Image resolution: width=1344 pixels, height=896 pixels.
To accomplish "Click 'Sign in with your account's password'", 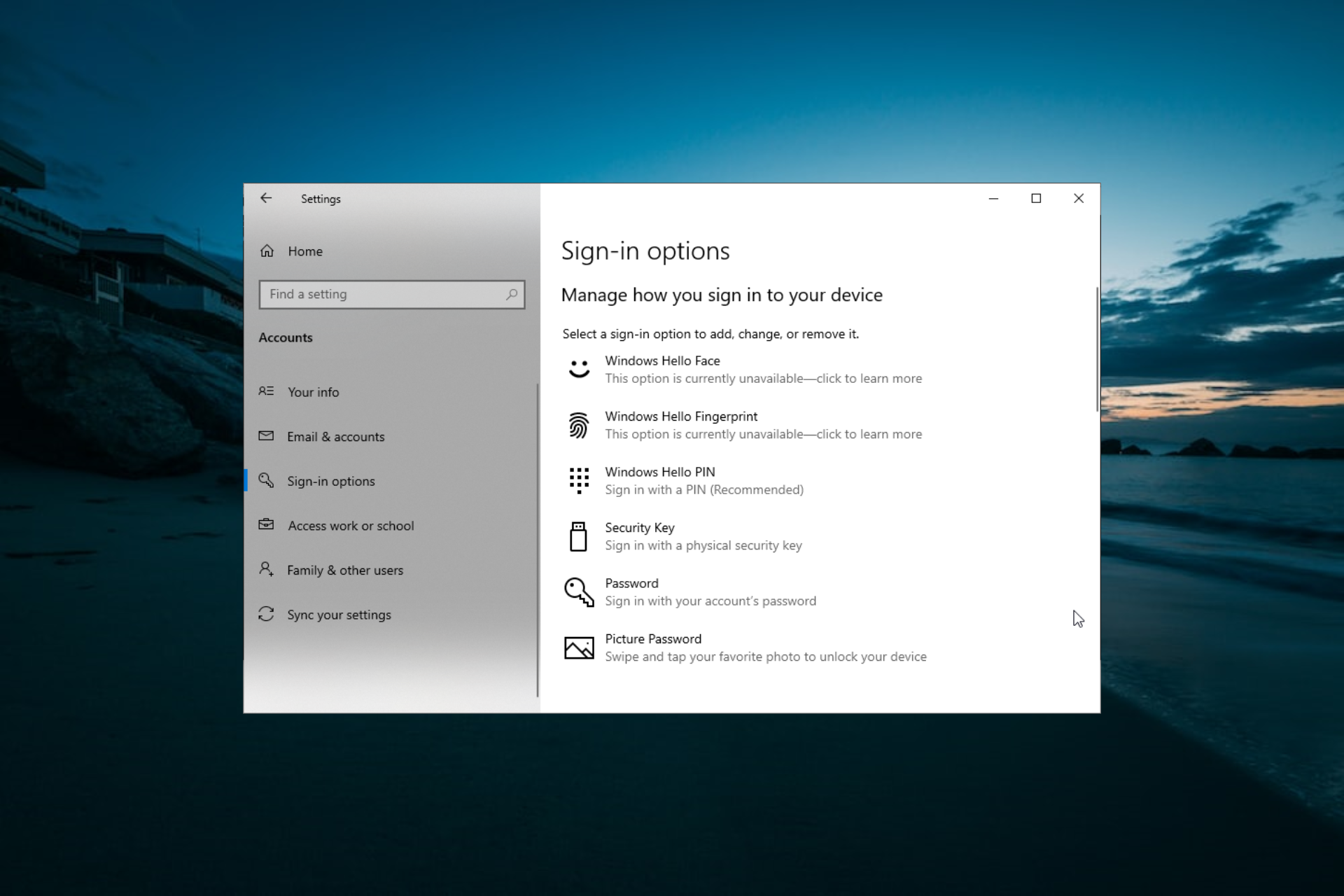I will point(710,601).
